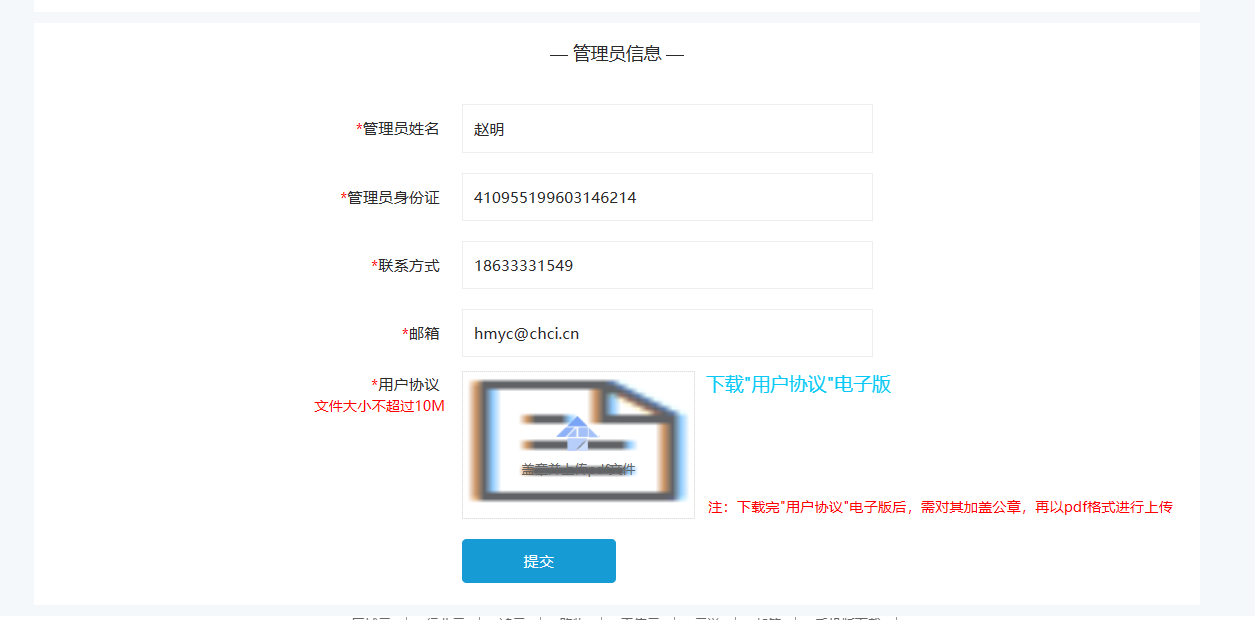Screen dimensions: 1255x620
Task: Click the 盖章并上传pdf文件 caption in upload box
Action: [578, 469]
